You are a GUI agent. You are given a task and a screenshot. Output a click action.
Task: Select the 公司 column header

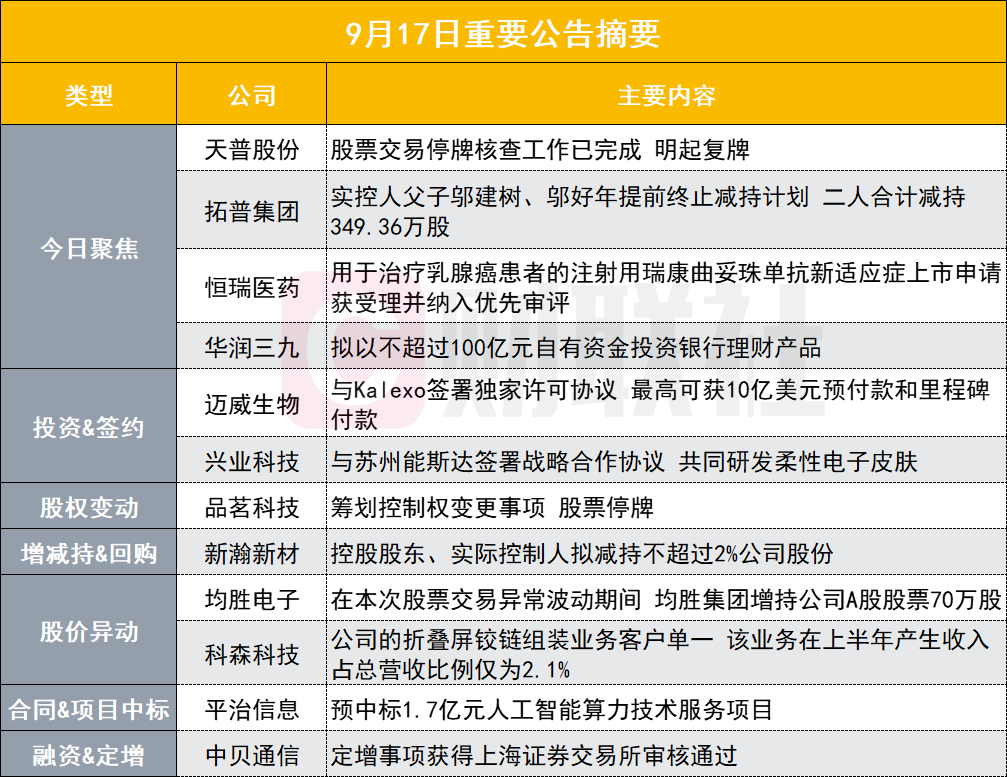[x=251, y=95]
